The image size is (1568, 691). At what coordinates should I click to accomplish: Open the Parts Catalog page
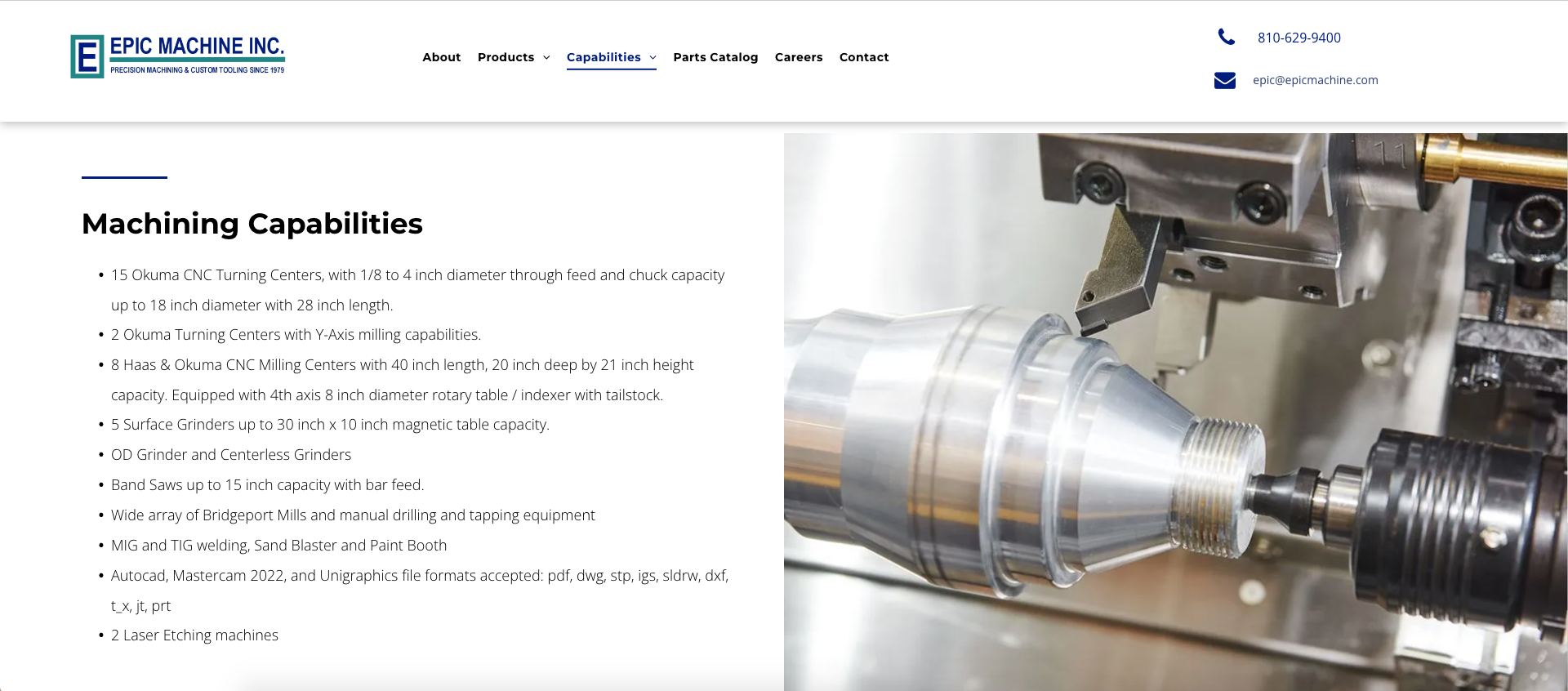pos(715,57)
